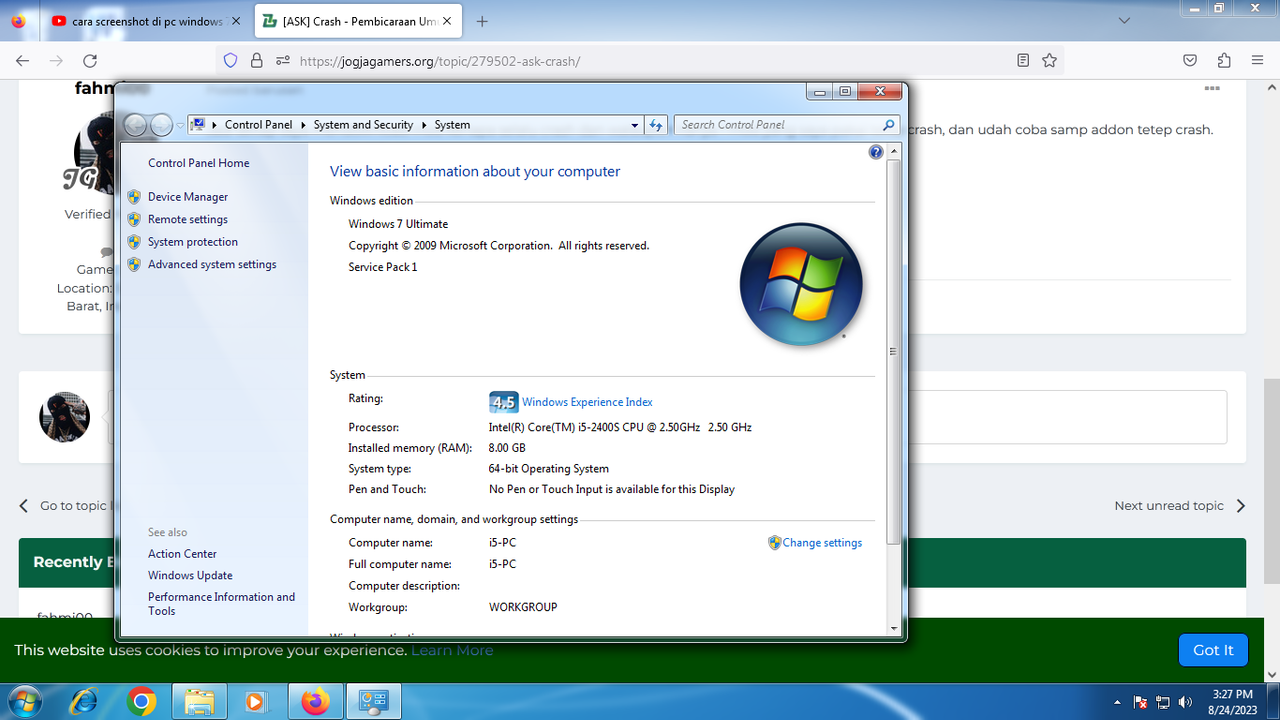The image size is (1280, 720).
Task: Toggle Firefox reader view
Action: click(x=1023, y=61)
